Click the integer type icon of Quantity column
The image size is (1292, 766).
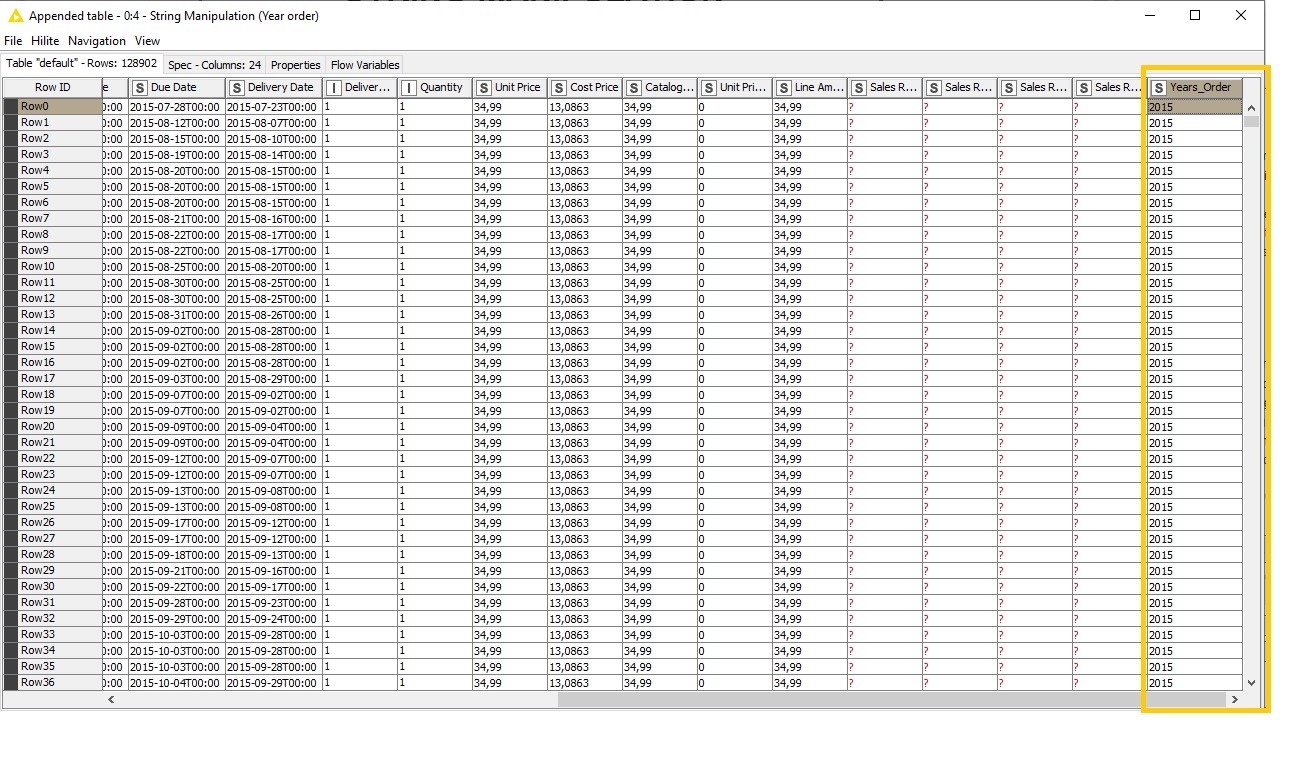(409, 88)
